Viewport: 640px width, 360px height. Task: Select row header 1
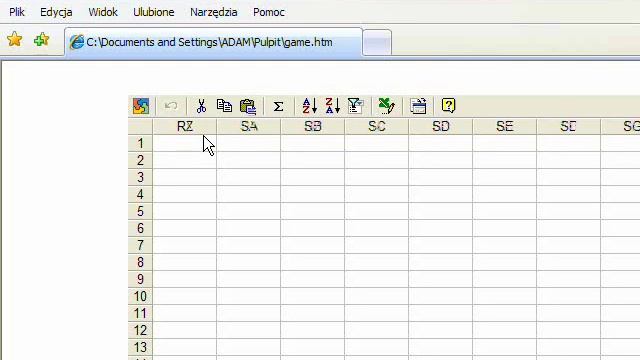coord(140,143)
